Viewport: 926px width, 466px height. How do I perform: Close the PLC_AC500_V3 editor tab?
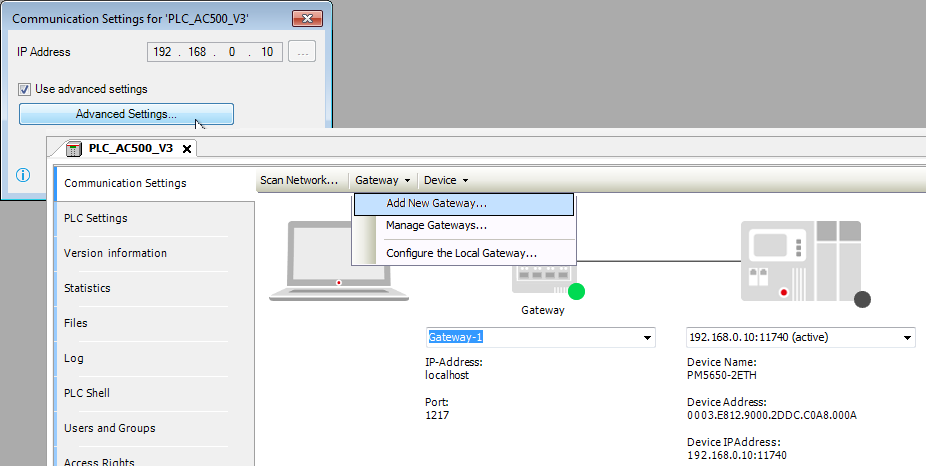pos(187,149)
